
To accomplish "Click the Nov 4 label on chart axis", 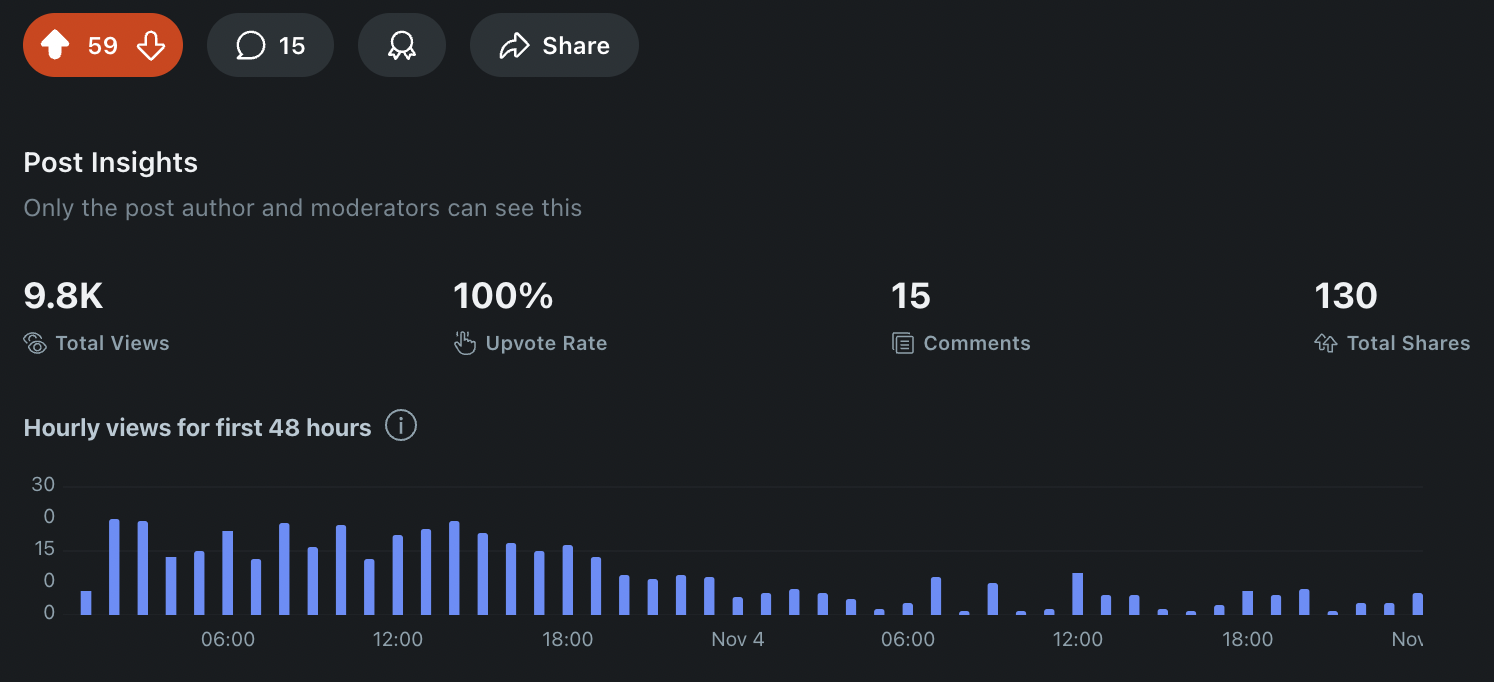I will pos(738,640).
